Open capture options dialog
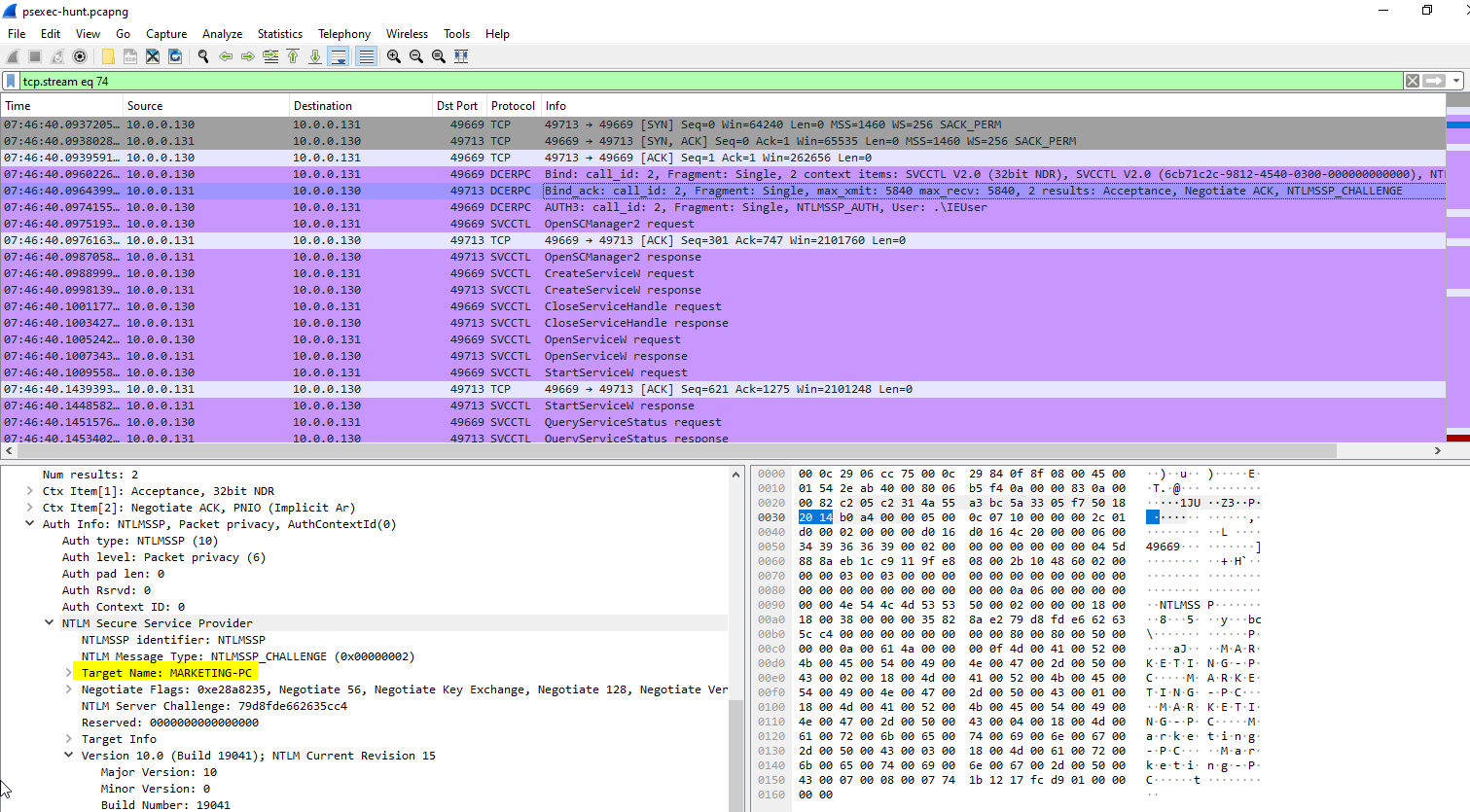 80,56
